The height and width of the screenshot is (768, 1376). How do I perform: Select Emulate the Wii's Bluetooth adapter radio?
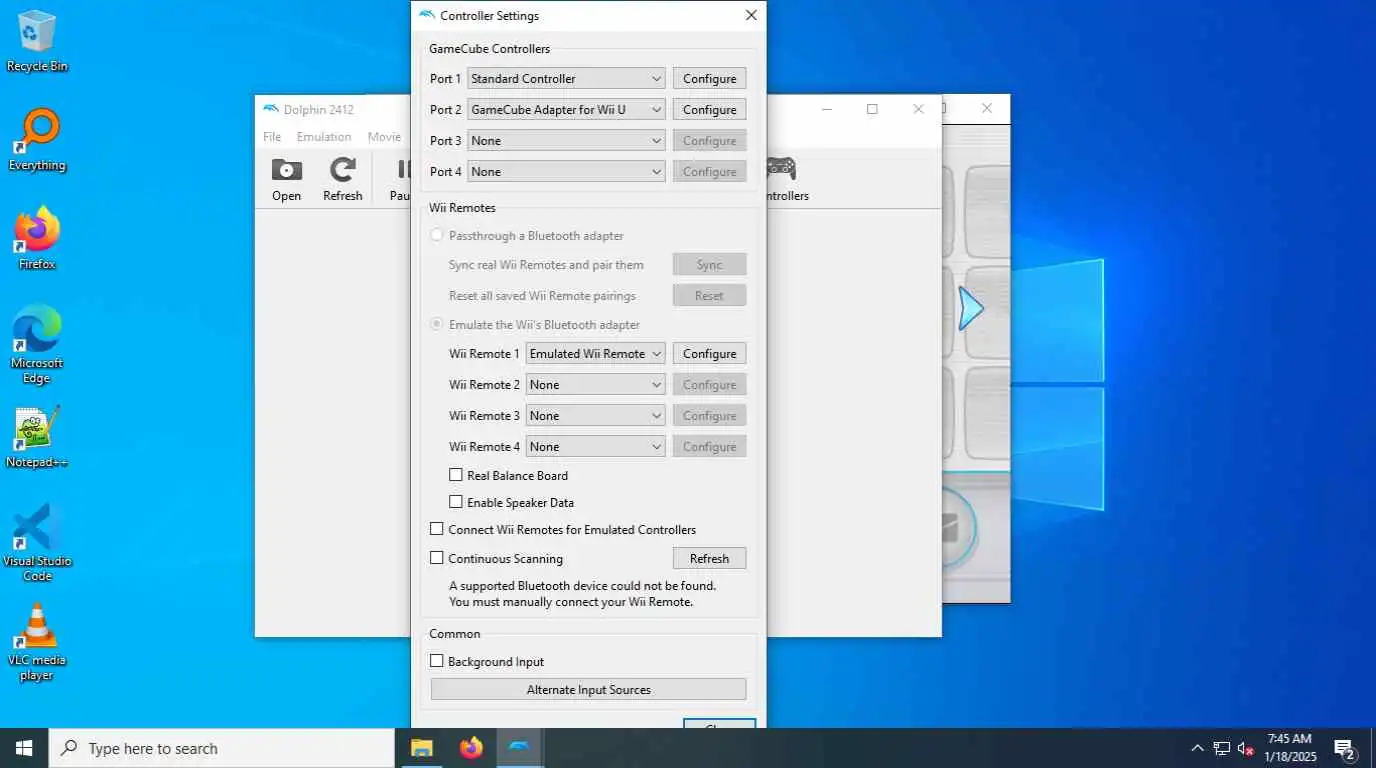(436, 325)
